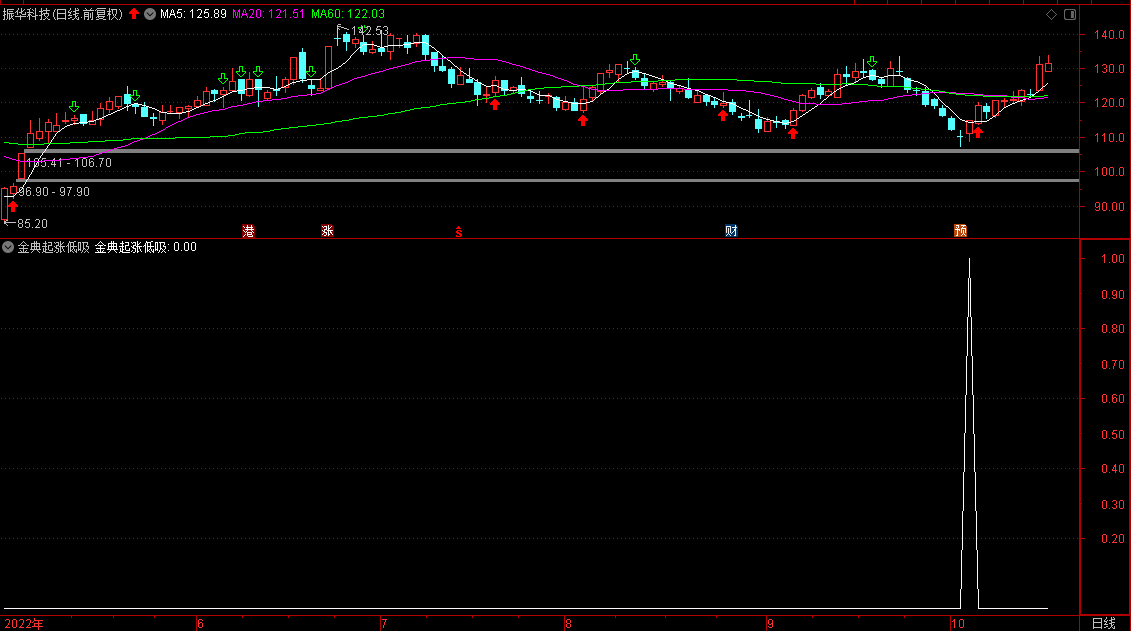
Task: Click the 日线 period button at bottom right
Action: [x=1104, y=623]
